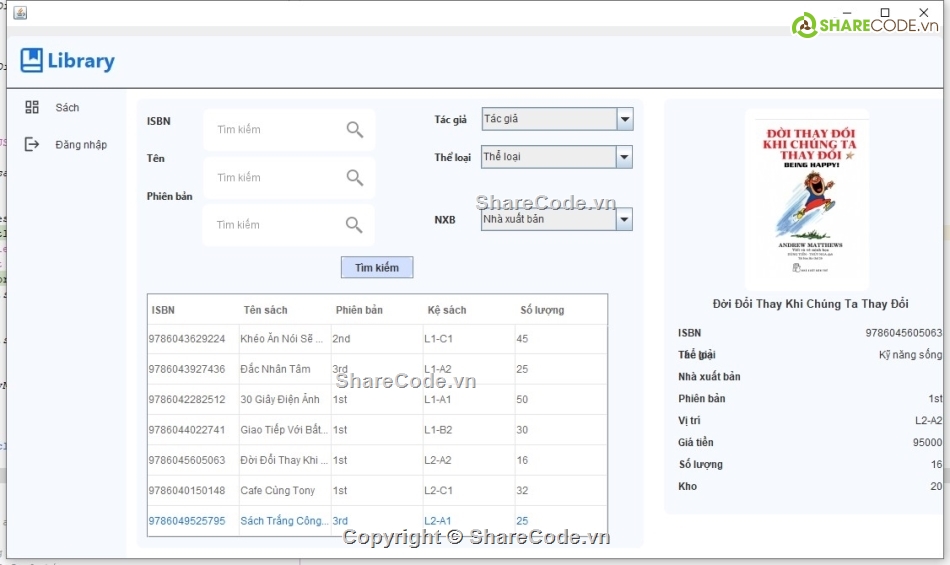Click shelf cell L1-C1
Image resolution: width=950 pixels, height=565 pixels.
(x=469, y=339)
